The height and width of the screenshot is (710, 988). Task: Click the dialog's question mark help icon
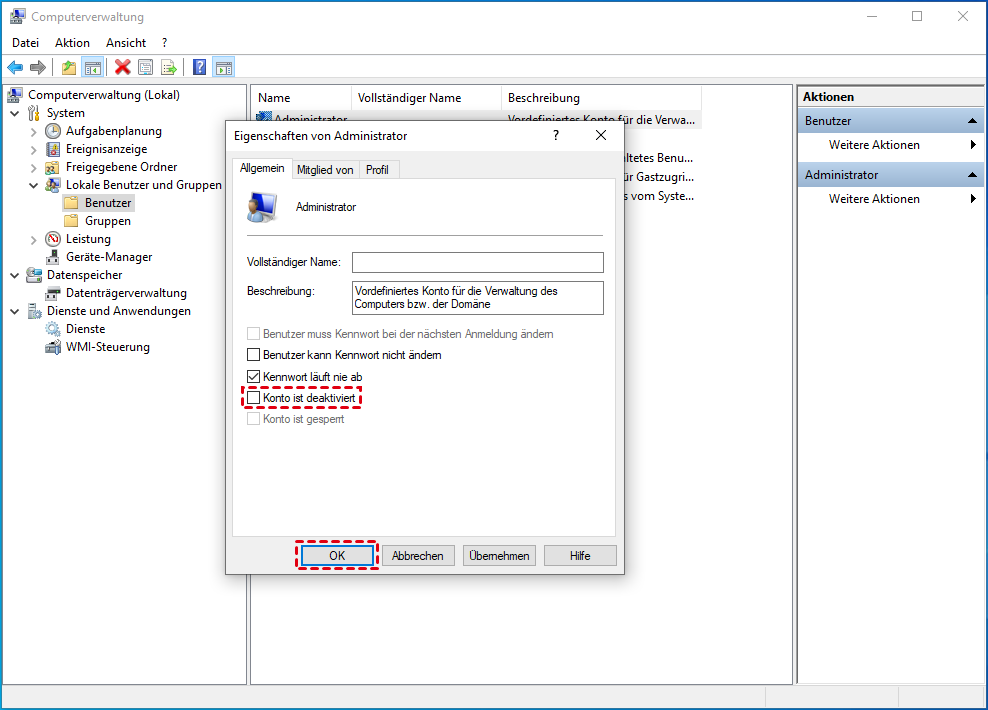556,135
